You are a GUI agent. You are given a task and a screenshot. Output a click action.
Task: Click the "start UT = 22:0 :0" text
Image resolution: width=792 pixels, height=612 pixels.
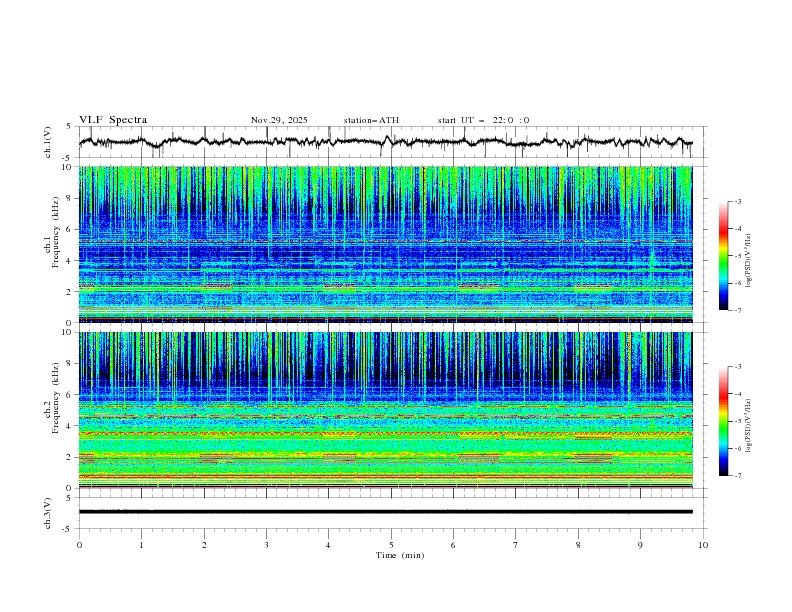483,120
